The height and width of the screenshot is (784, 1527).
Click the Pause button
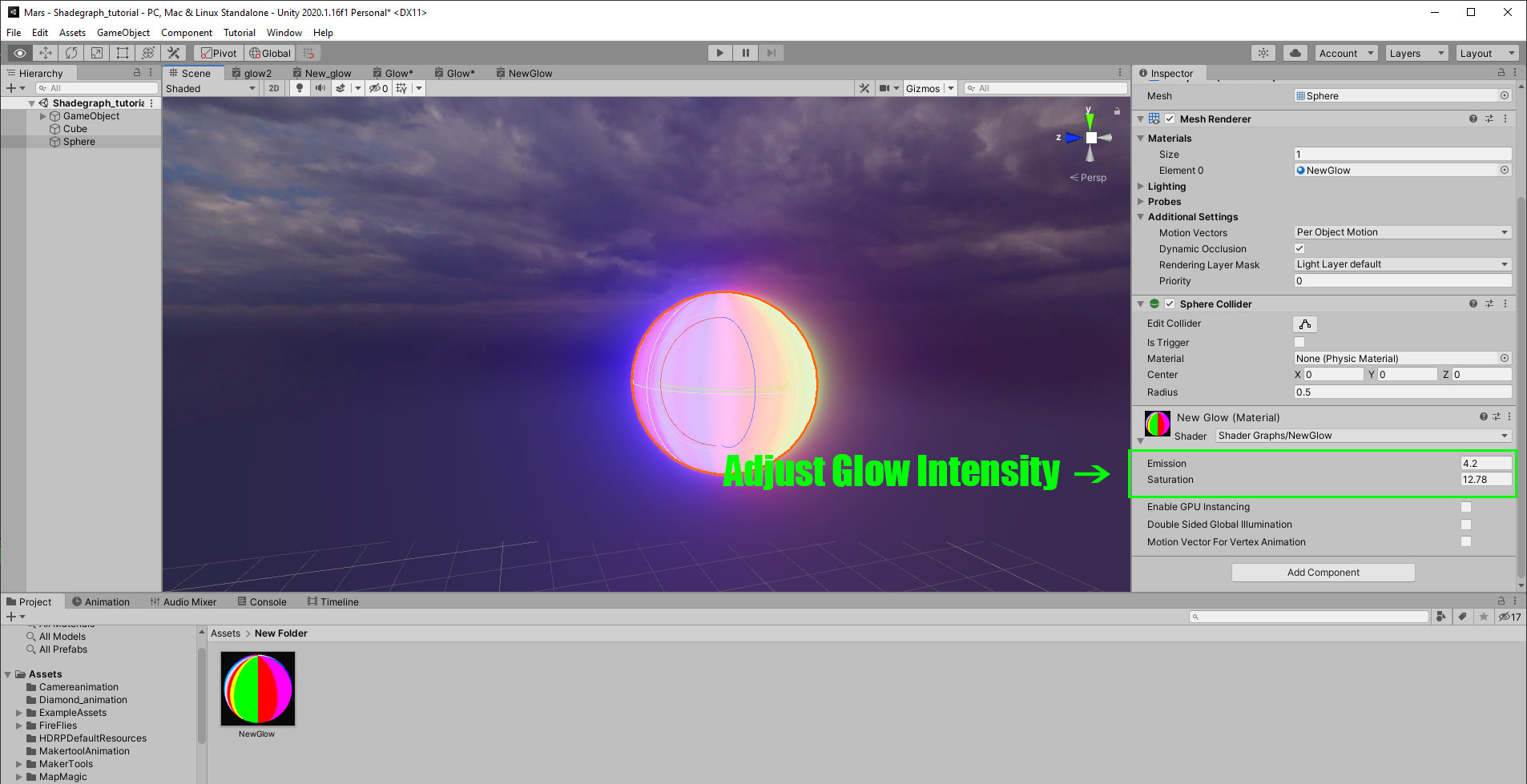(746, 53)
